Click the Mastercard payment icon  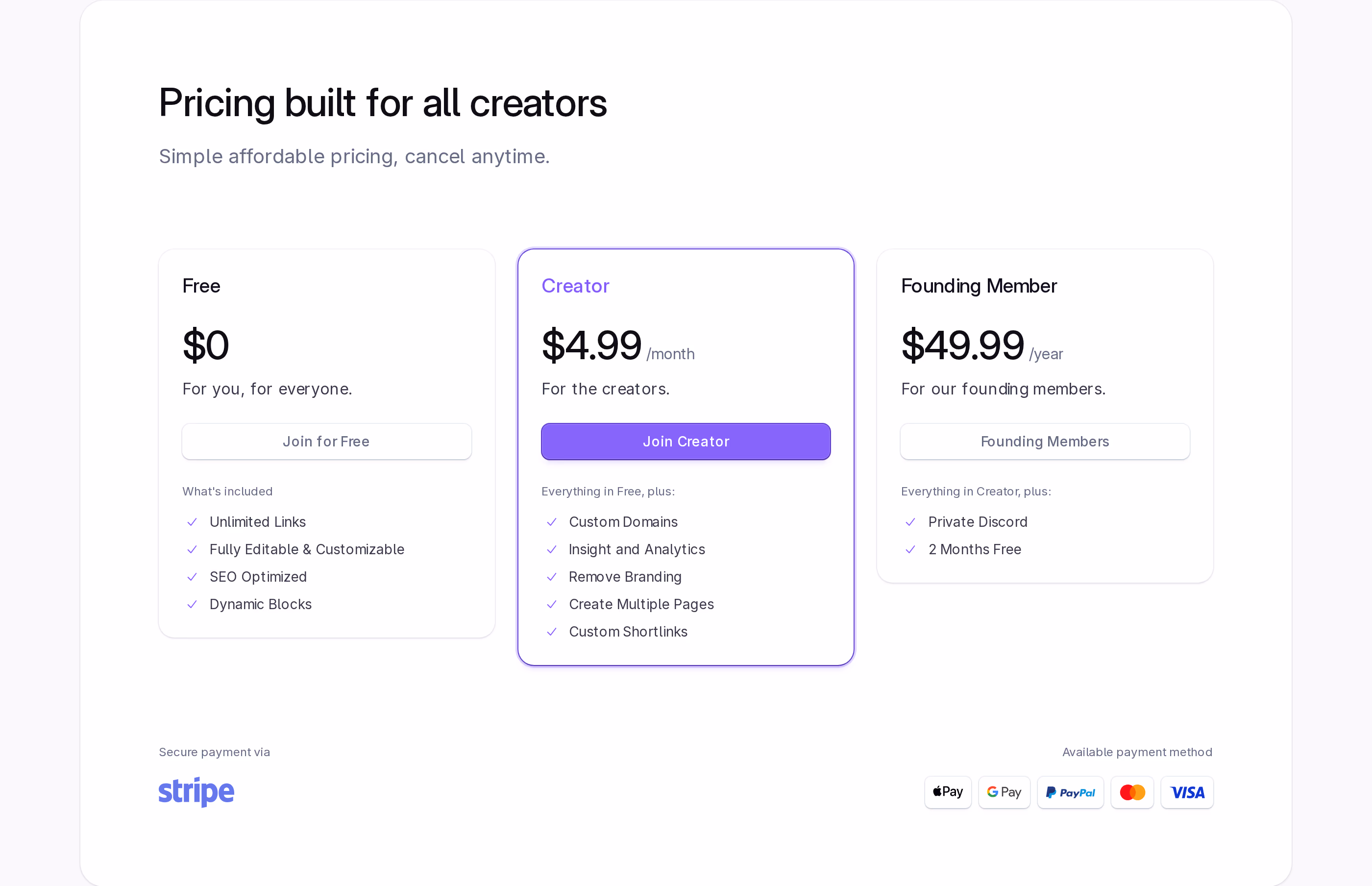coord(1132,792)
